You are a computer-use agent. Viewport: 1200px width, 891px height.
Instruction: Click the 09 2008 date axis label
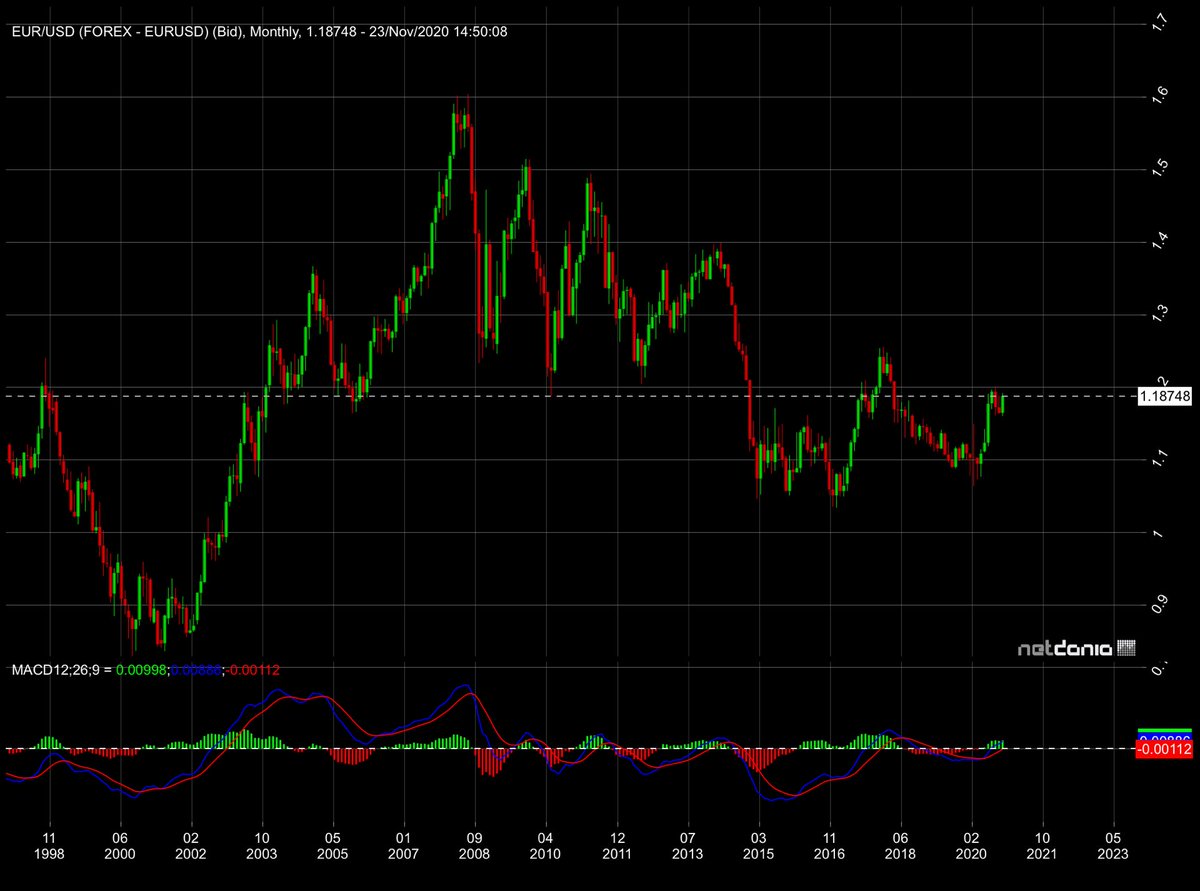475,846
